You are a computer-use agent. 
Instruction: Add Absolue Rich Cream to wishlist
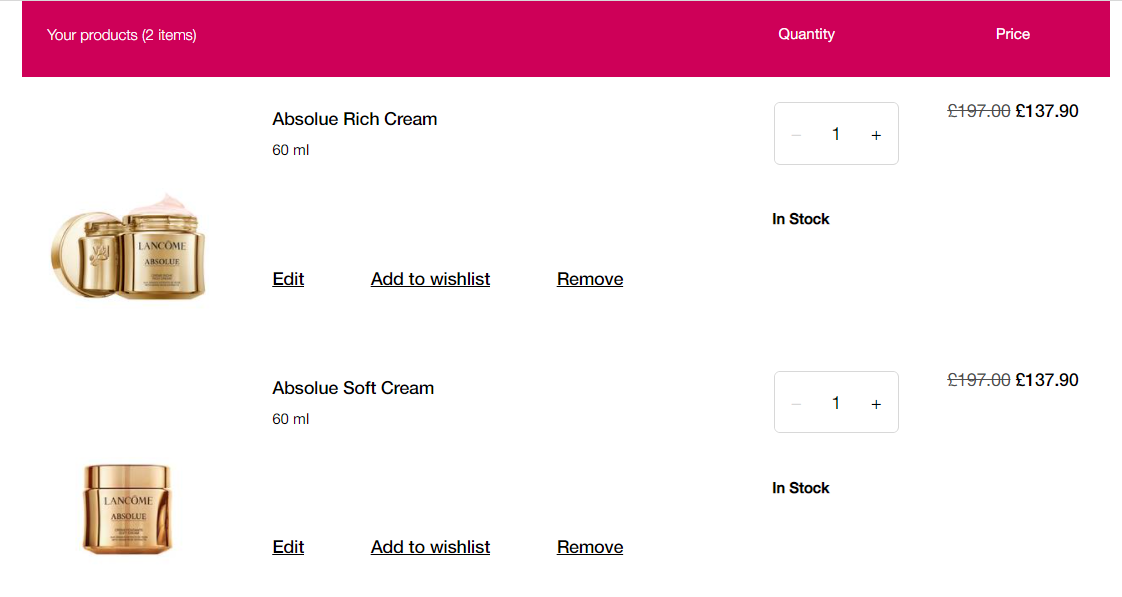point(430,279)
